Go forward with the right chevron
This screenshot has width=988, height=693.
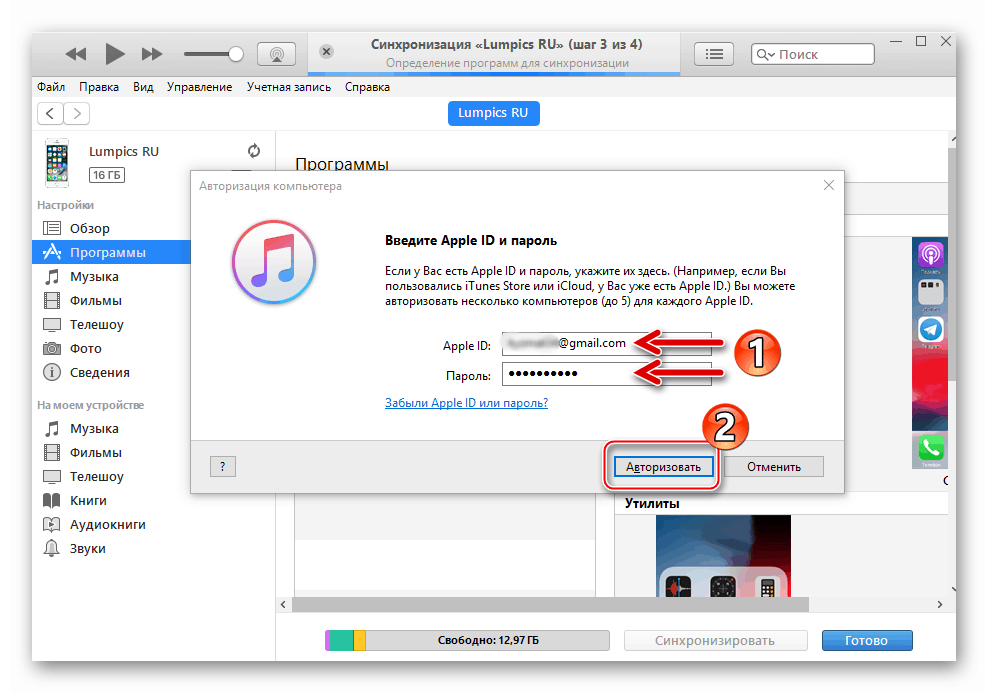click(x=77, y=113)
